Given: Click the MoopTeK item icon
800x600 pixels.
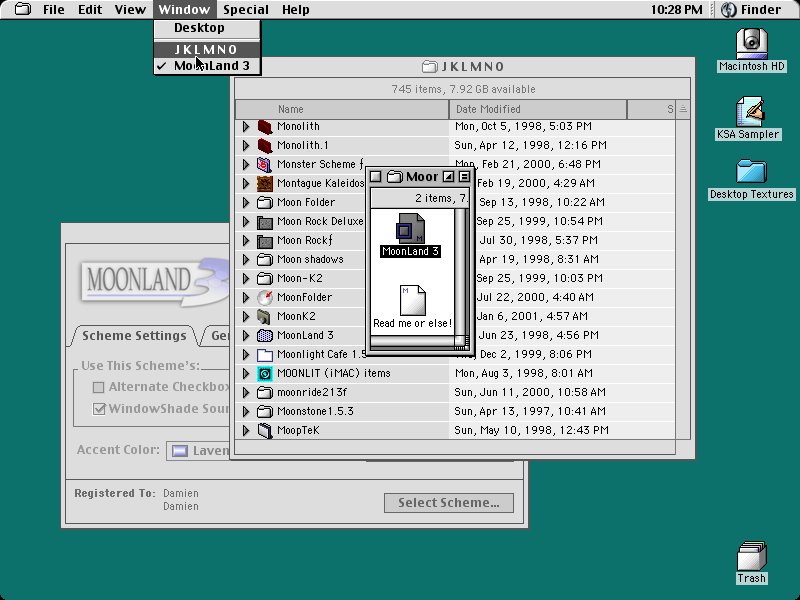Looking at the screenshot, I should pyautogui.click(x=264, y=431).
